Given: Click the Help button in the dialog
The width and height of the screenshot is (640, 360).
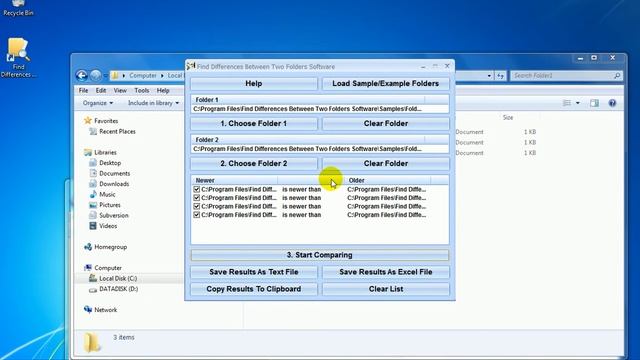Looking at the screenshot, I should point(254,84).
